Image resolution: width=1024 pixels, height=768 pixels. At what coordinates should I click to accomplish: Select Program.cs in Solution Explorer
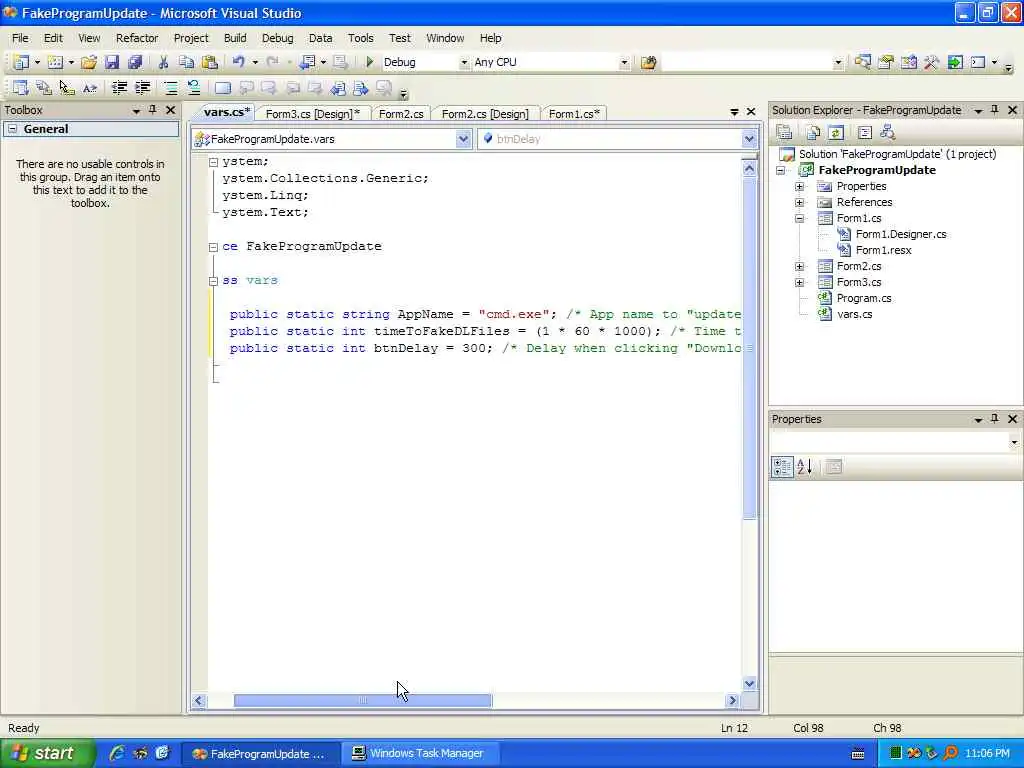pyautogui.click(x=863, y=298)
